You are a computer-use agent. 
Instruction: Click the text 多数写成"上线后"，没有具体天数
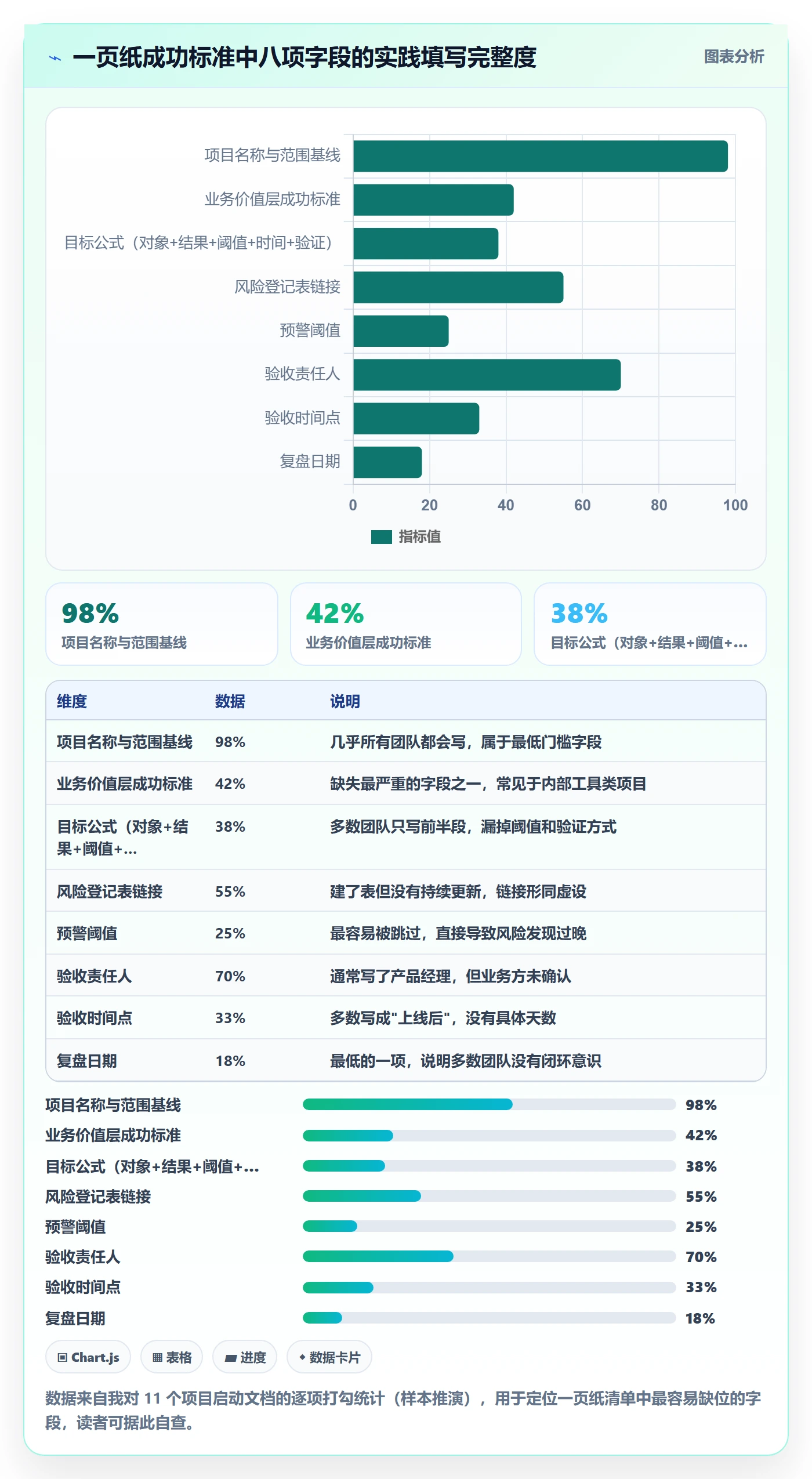[443, 1018]
